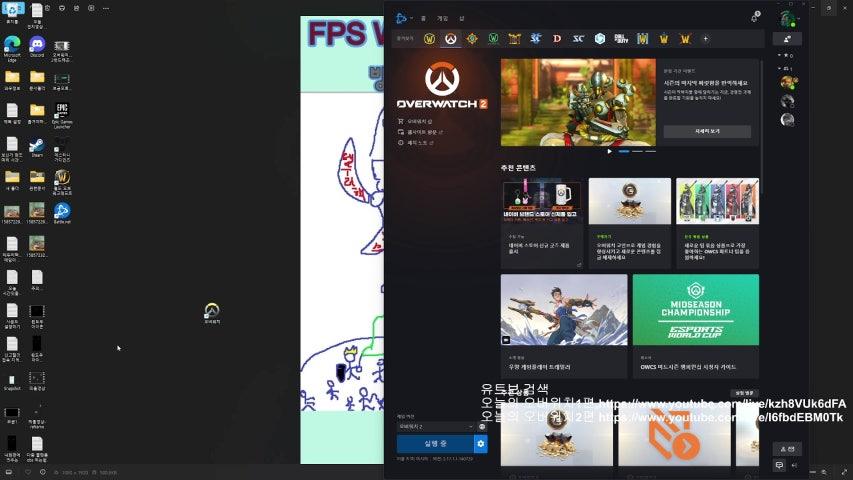The width and height of the screenshot is (853, 480).
Task: Click the add friend button
Action: [787, 39]
